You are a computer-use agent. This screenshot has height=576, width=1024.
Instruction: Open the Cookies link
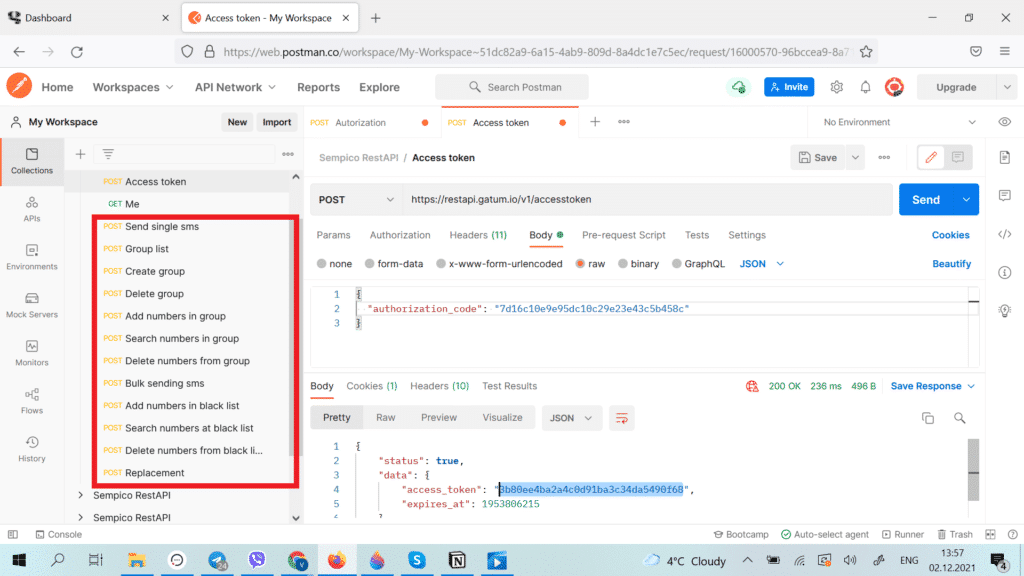(950, 235)
